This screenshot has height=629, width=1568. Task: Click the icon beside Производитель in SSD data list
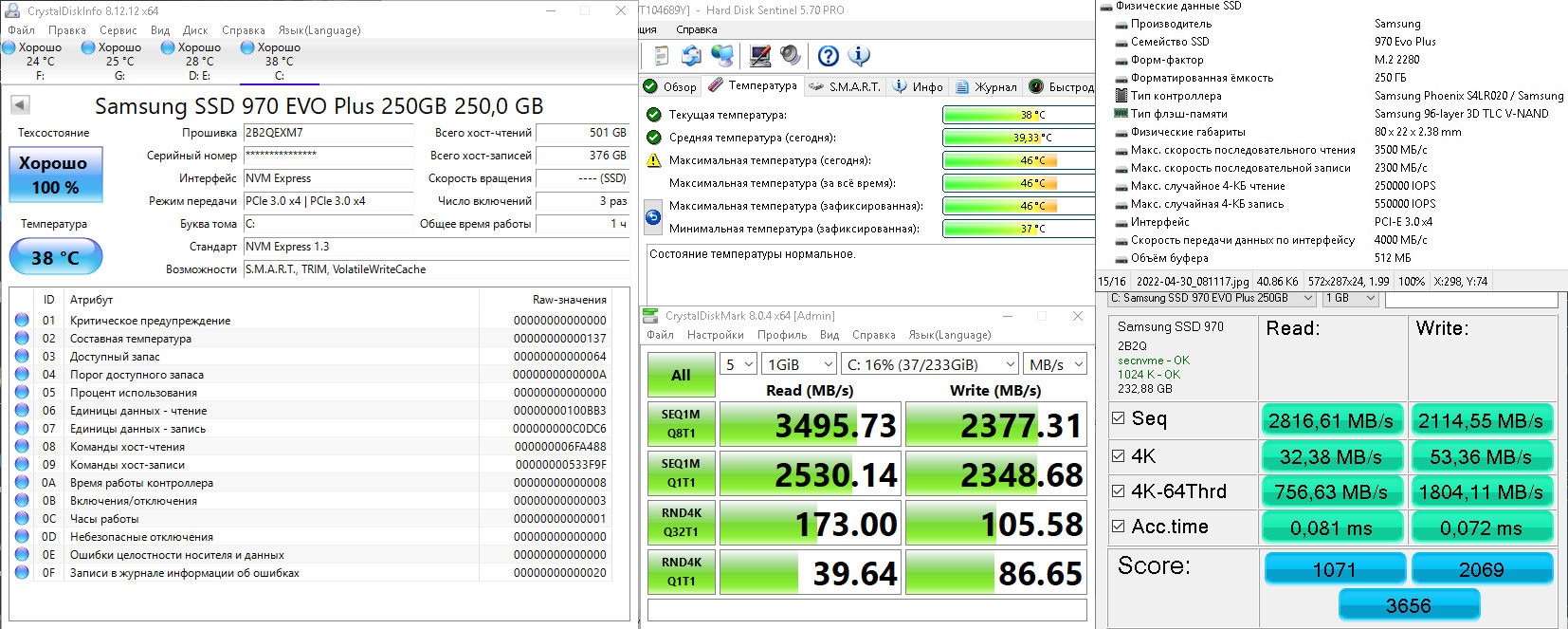pos(1121,24)
